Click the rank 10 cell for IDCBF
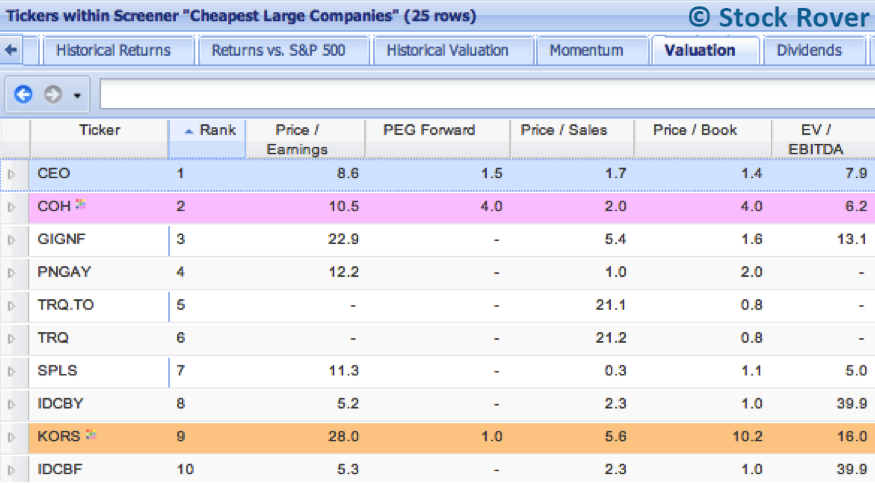 click(x=185, y=470)
